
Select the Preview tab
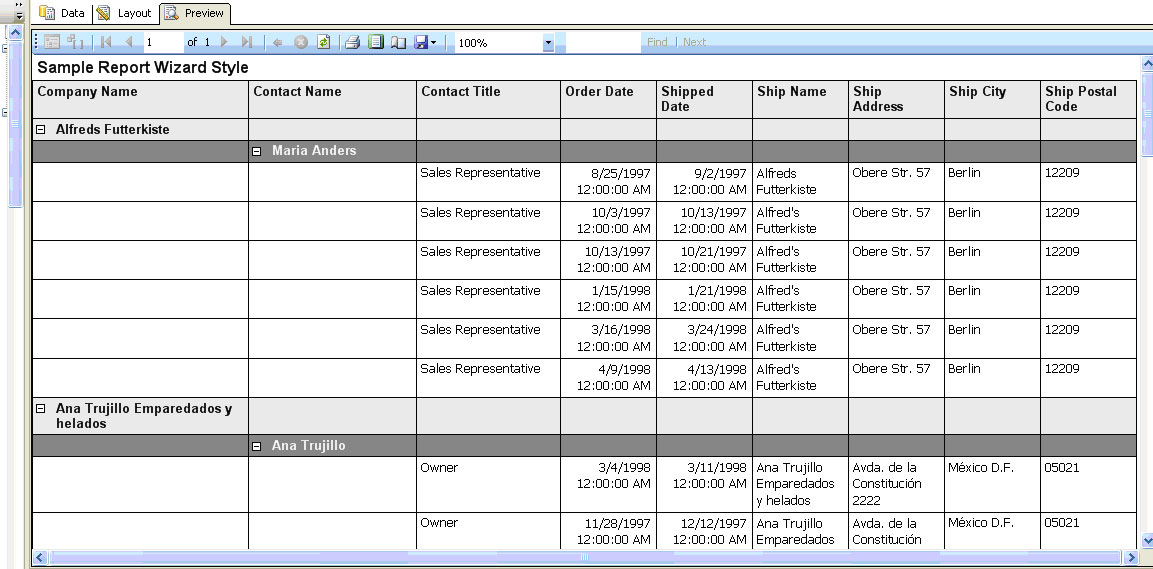coord(195,13)
